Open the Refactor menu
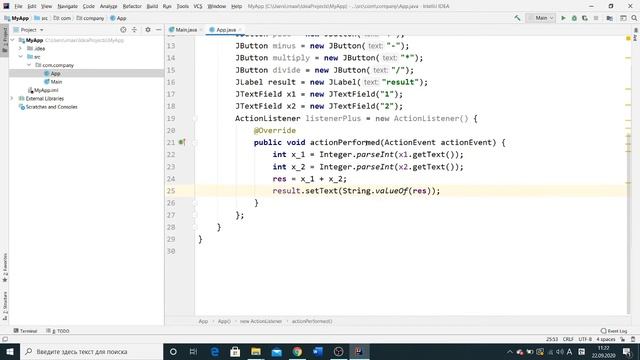This screenshot has height=360, width=640. click(x=132, y=6)
